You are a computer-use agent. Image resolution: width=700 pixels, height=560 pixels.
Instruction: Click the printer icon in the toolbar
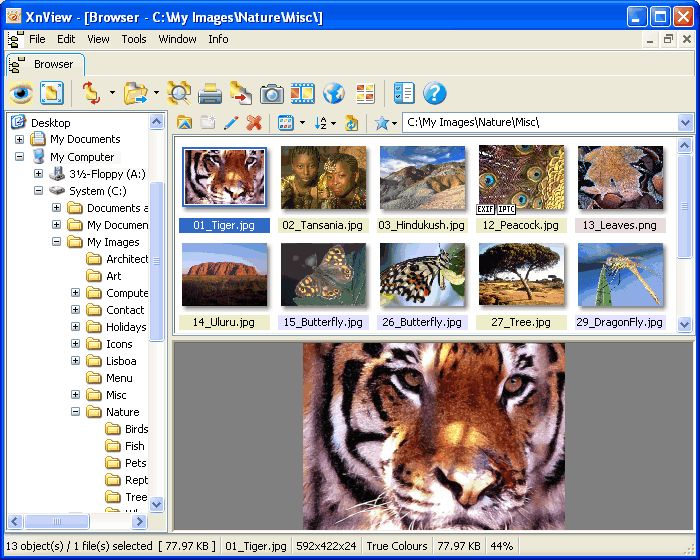209,94
